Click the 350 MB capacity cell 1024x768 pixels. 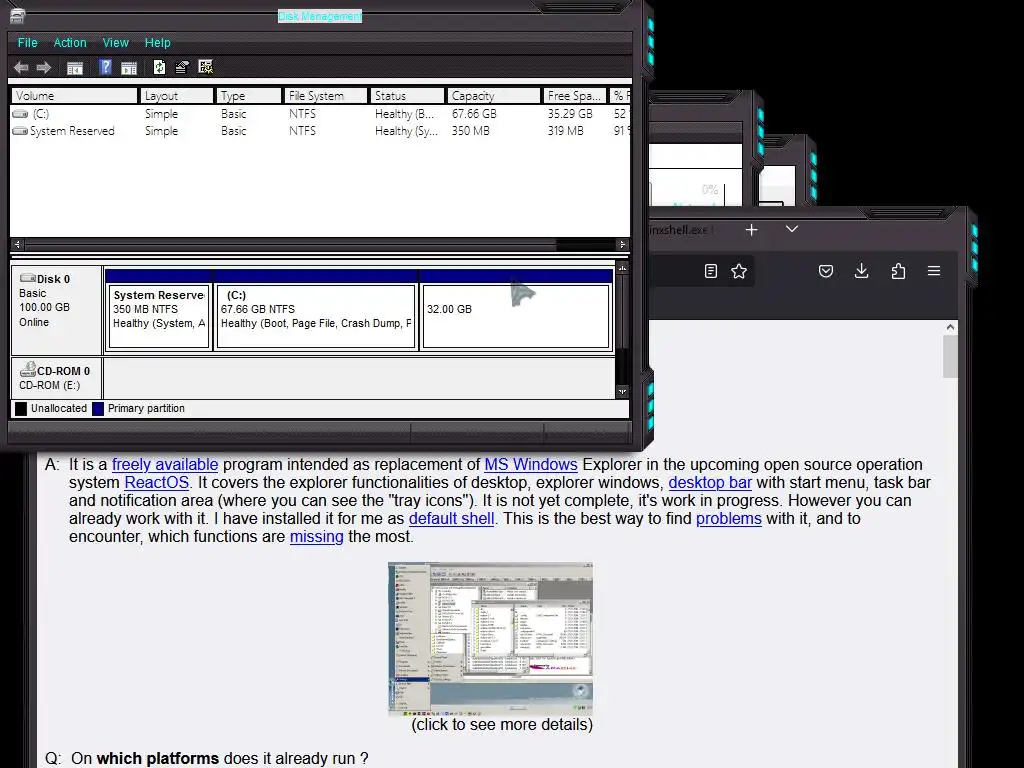click(x=470, y=131)
